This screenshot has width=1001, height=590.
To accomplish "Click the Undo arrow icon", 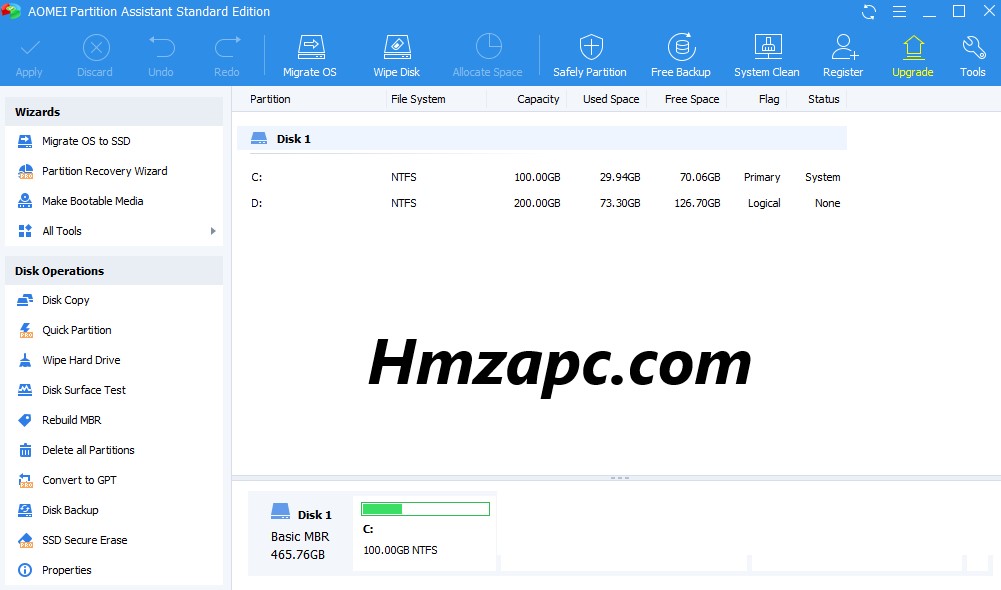I will [x=162, y=48].
